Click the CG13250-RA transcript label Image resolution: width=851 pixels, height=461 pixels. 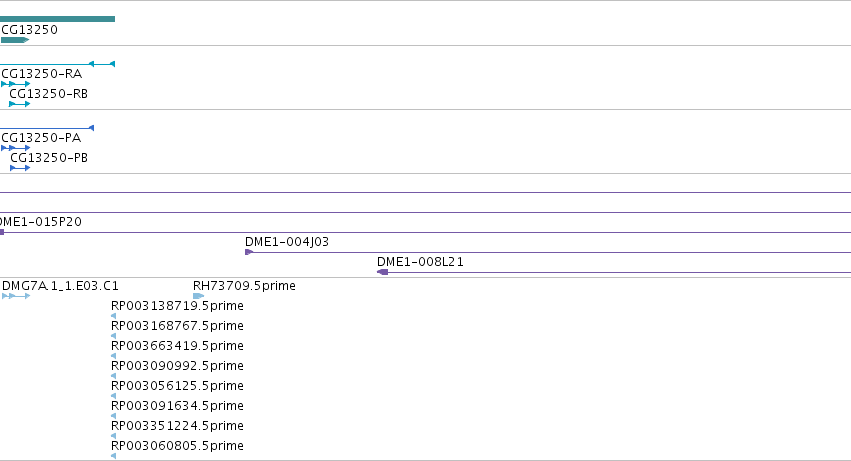coord(42,74)
